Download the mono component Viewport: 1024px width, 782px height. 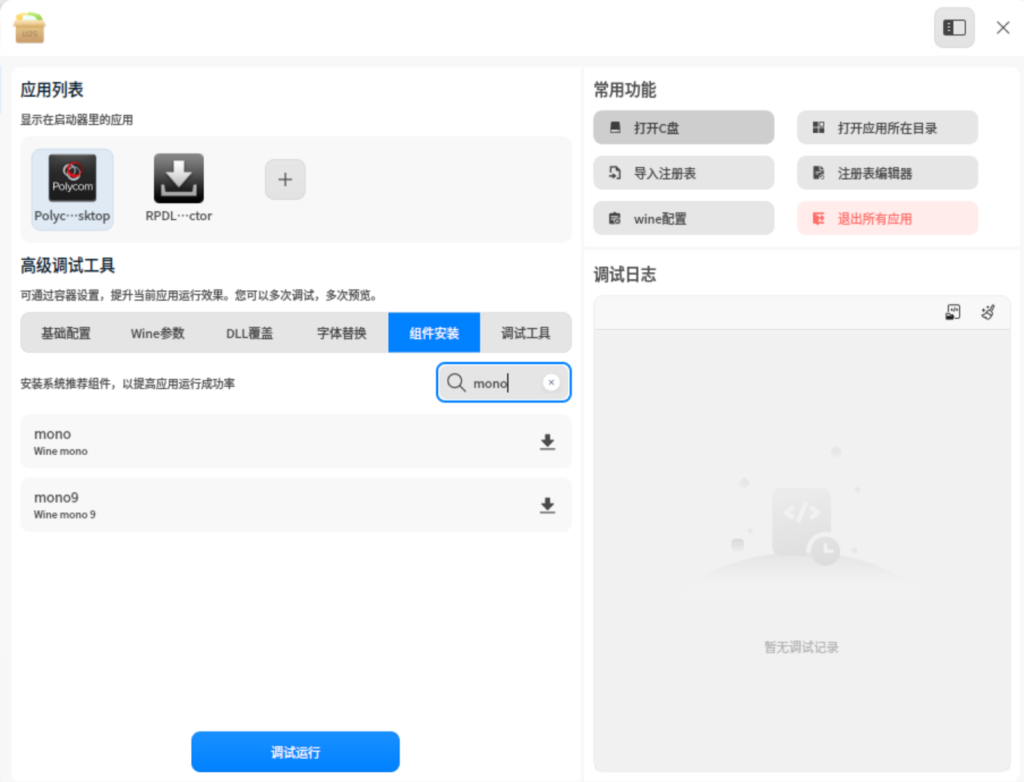[547, 442]
